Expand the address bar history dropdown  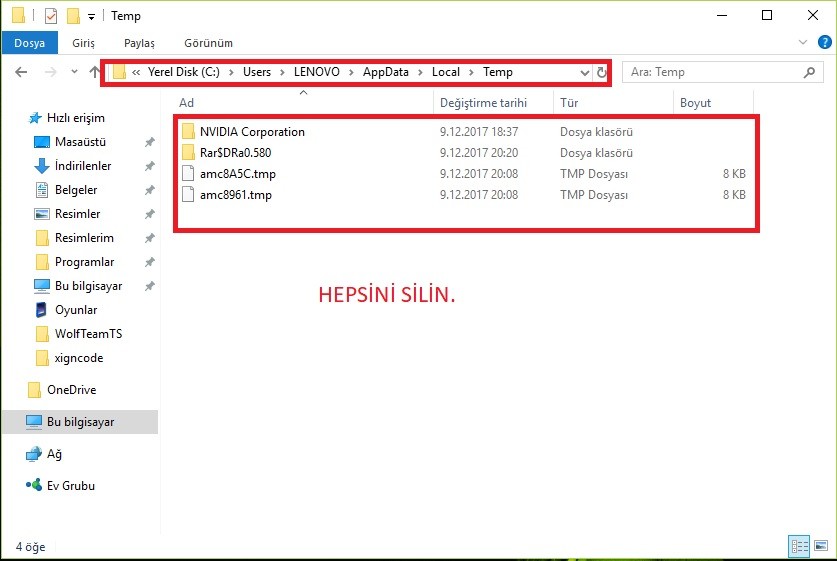tap(585, 73)
